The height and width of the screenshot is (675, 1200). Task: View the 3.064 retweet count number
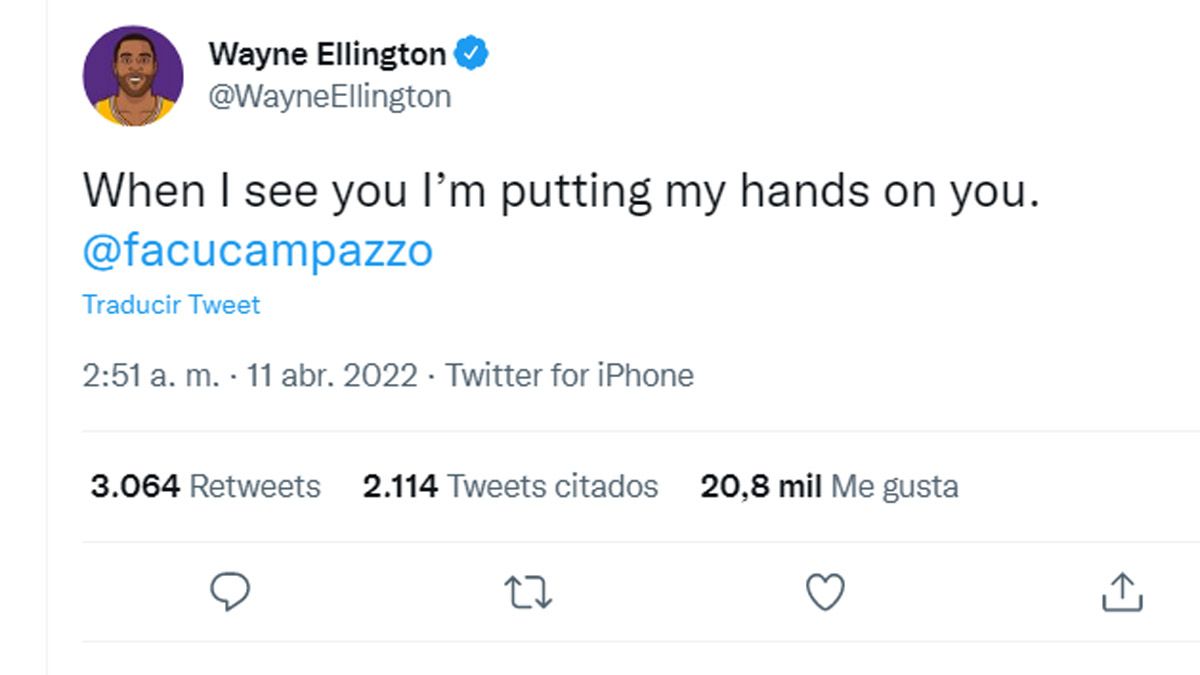click(x=135, y=487)
